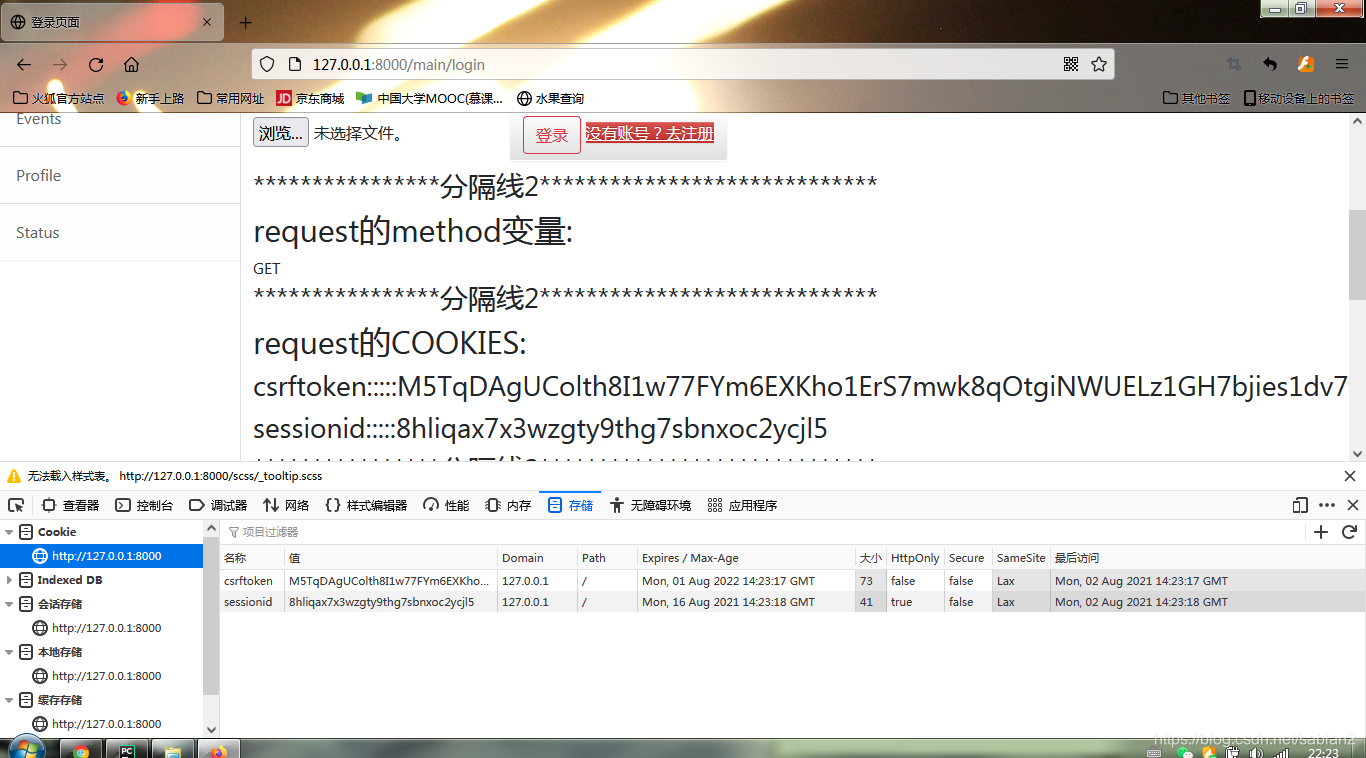Open the 新手上路 bookmark

coord(150,98)
